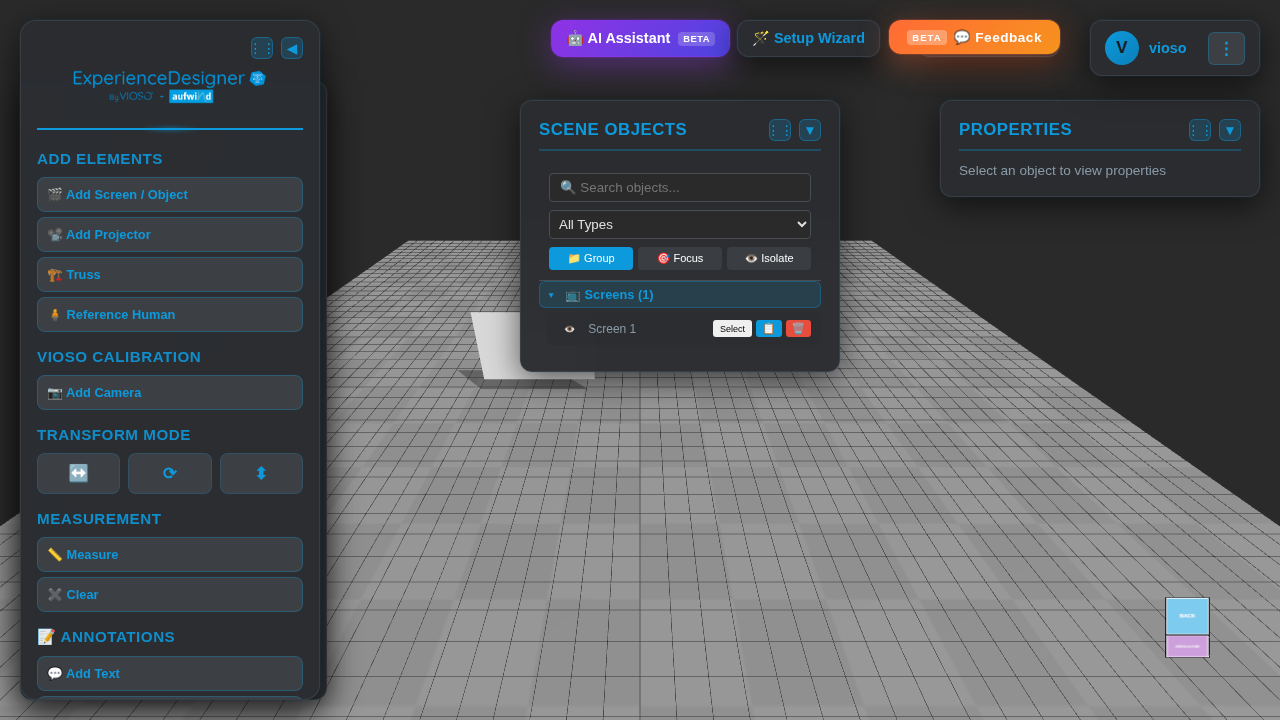Collapse the Screens (1) group

tap(551, 294)
